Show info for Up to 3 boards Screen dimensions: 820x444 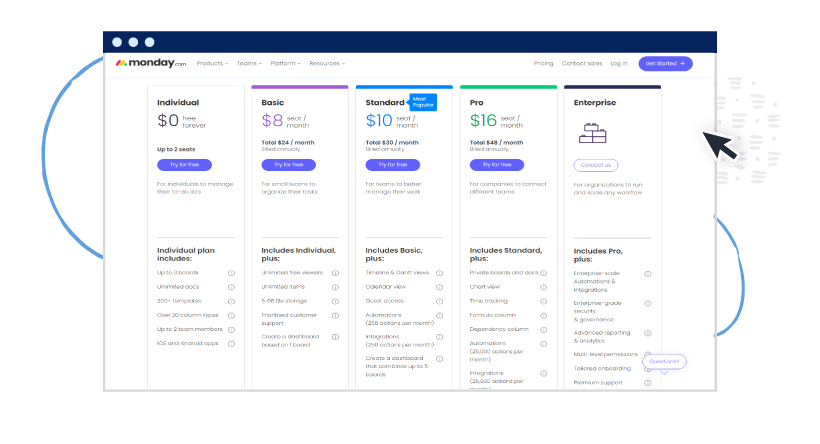(231, 273)
